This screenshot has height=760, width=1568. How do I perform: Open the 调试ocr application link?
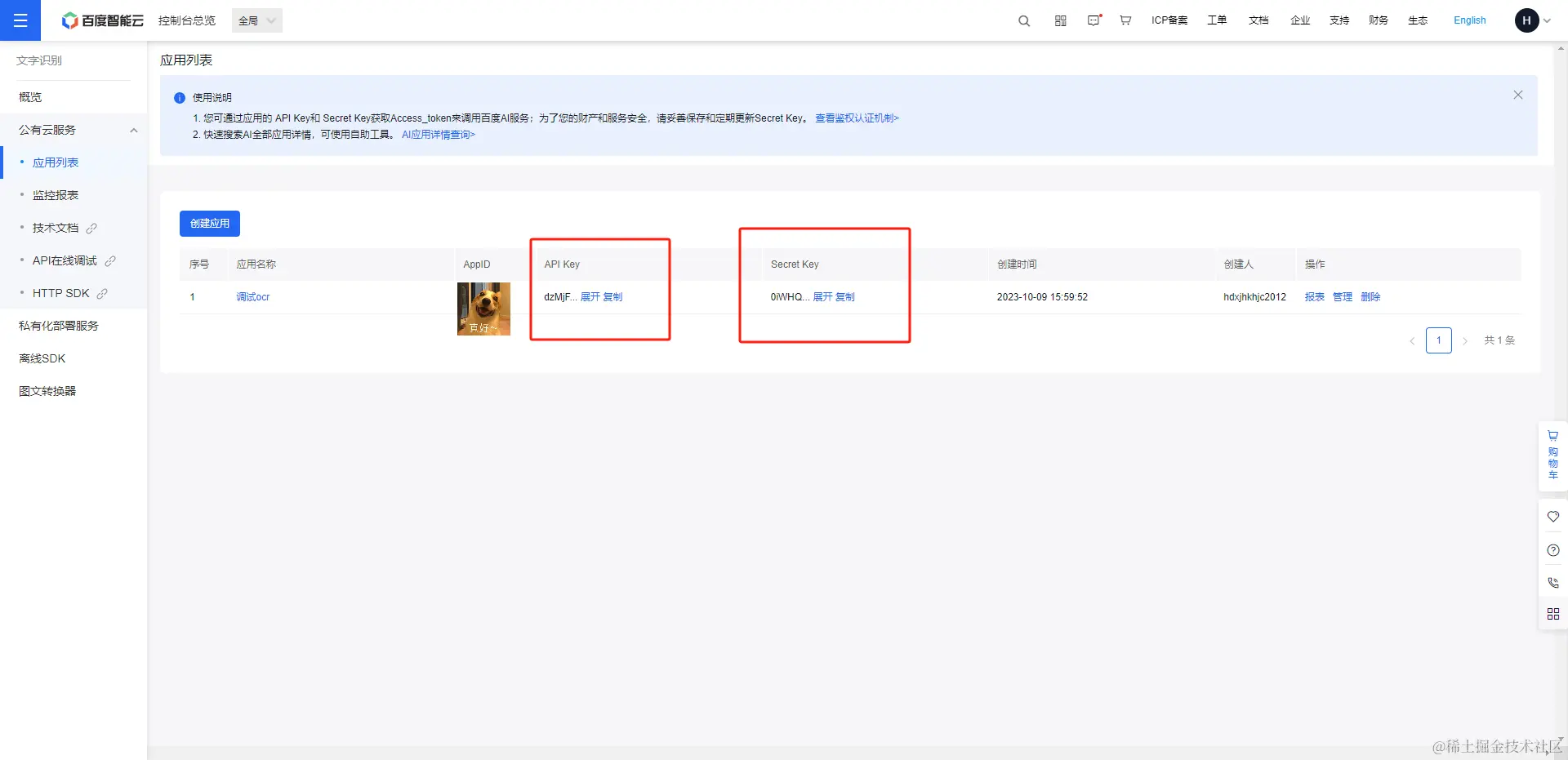click(253, 297)
